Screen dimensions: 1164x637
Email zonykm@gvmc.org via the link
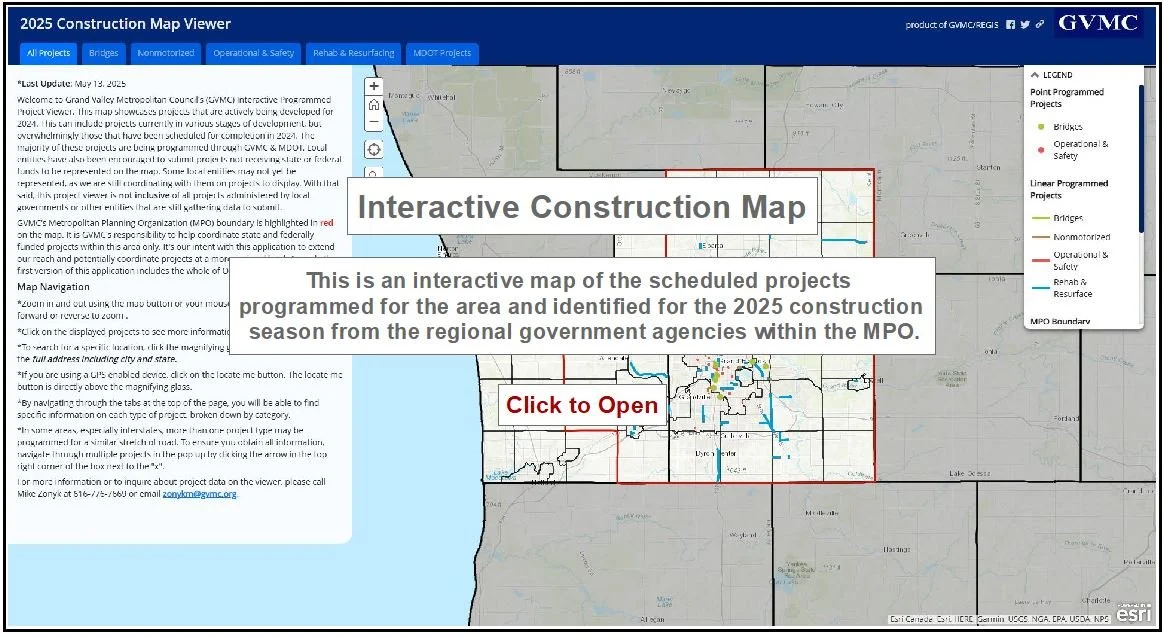pyautogui.click(x=200, y=494)
